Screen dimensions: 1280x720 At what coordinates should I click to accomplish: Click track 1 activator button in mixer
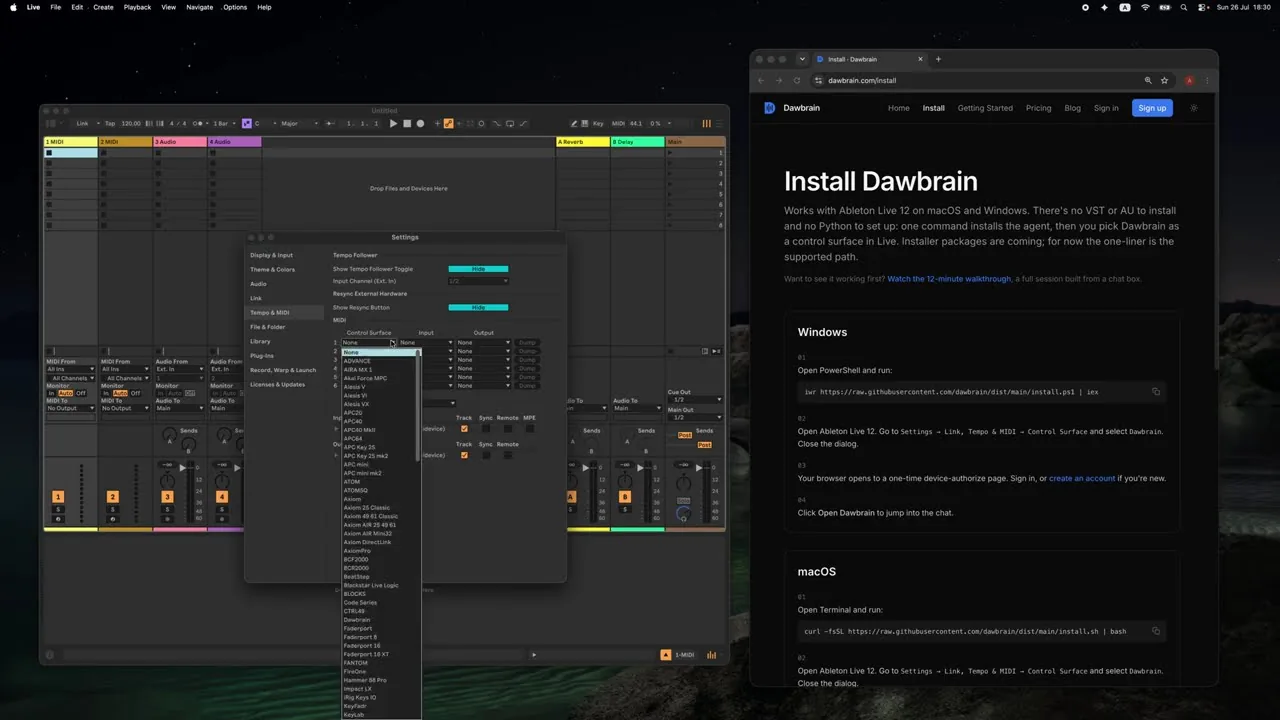point(58,497)
